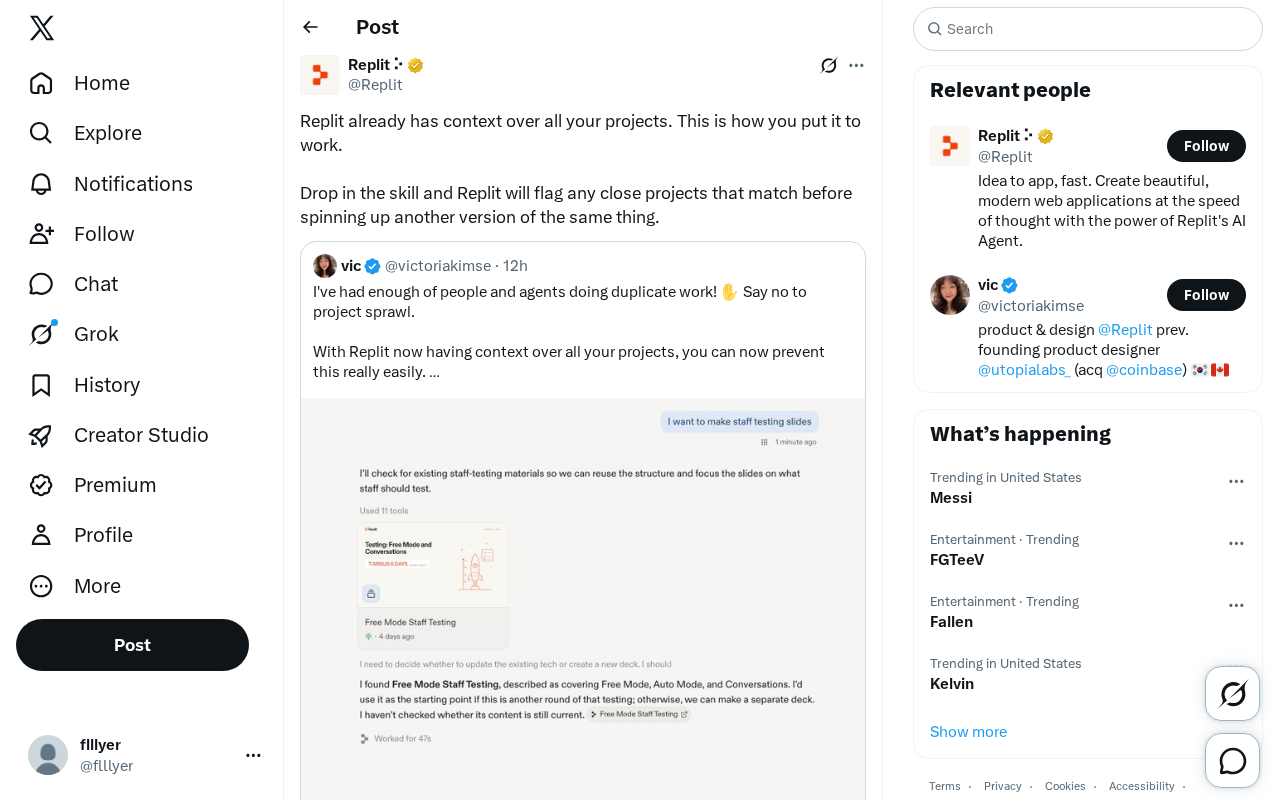Click the Search input field
Viewport: 1280px width, 800px height.
tap(1088, 29)
